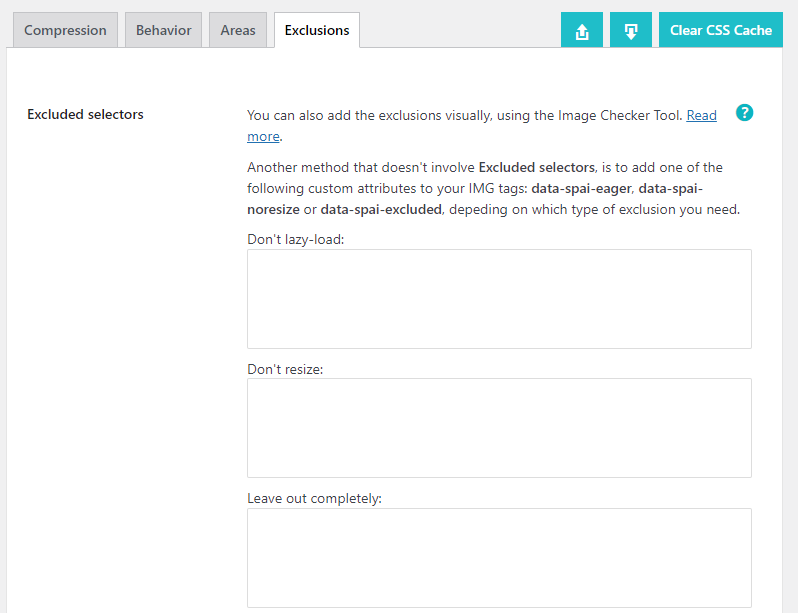Click the Excluded selectors heading label
This screenshot has width=798, height=613.
click(86, 114)
